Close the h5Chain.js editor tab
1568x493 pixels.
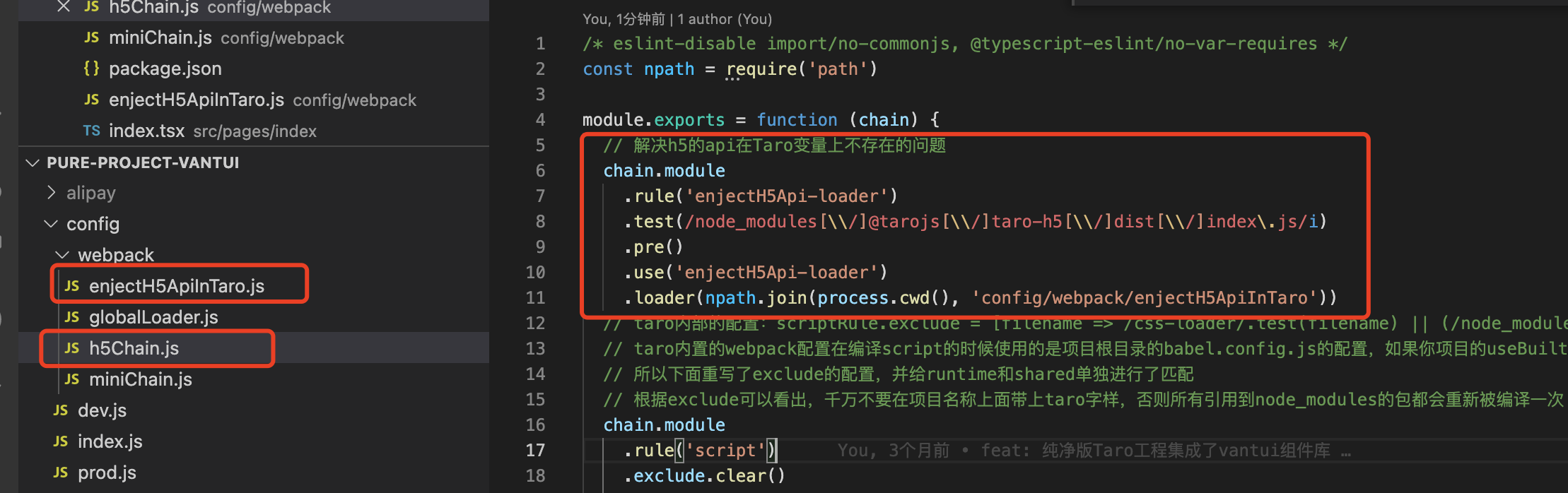coord(63,8)
